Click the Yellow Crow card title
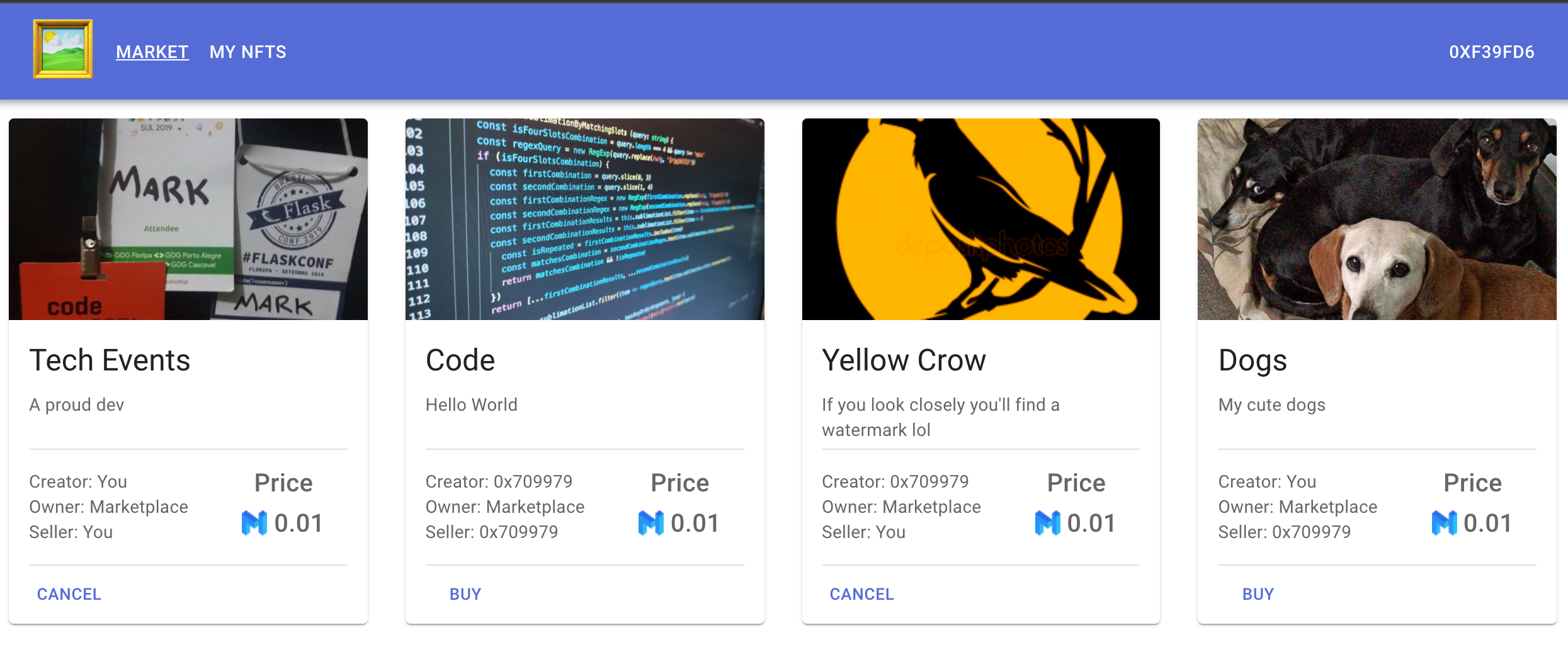This screenshot has height=659, width=1568. pyautogui.click(x=904, y=360)
